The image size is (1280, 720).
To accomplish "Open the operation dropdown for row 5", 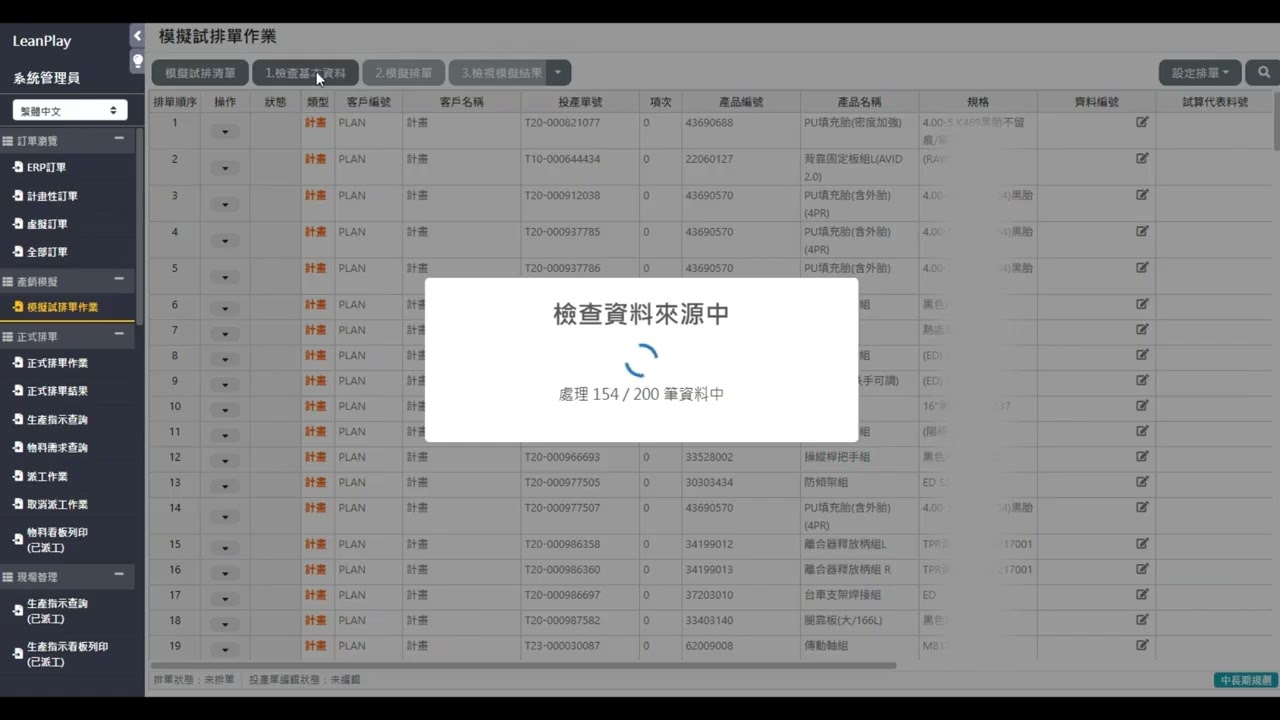I will tap(225, 278).
